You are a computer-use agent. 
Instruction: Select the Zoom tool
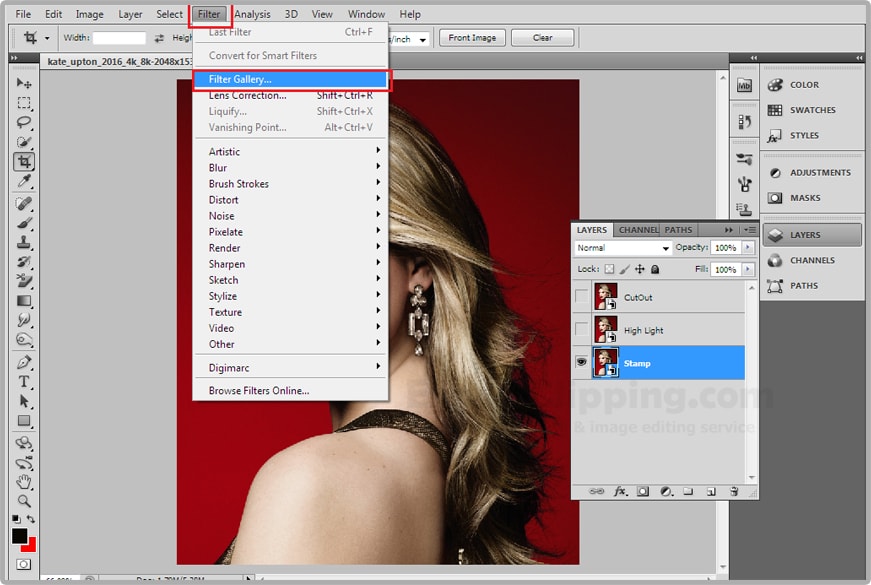coord(24,500)
